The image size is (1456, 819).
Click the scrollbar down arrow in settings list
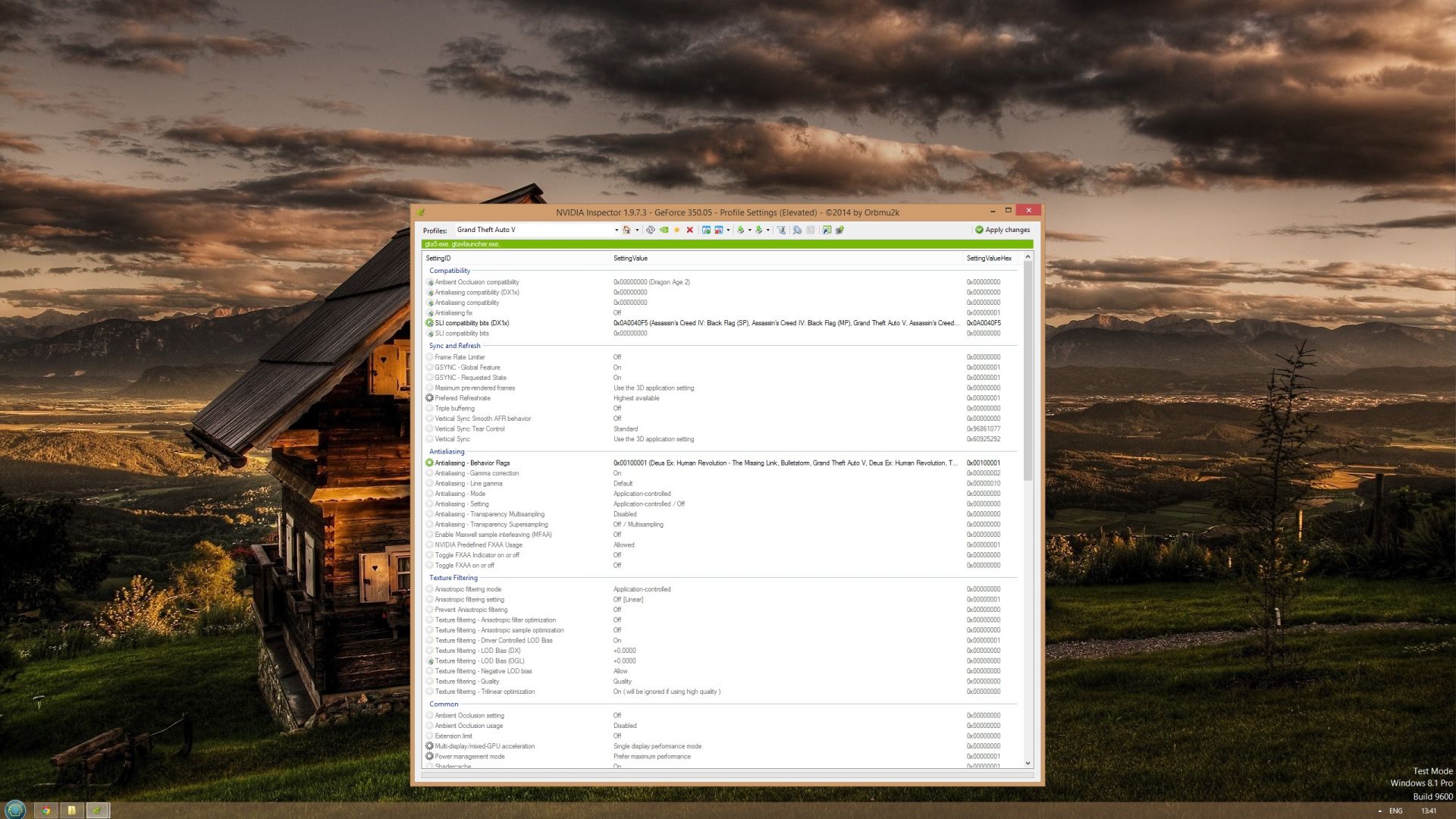coord(1028,764)
